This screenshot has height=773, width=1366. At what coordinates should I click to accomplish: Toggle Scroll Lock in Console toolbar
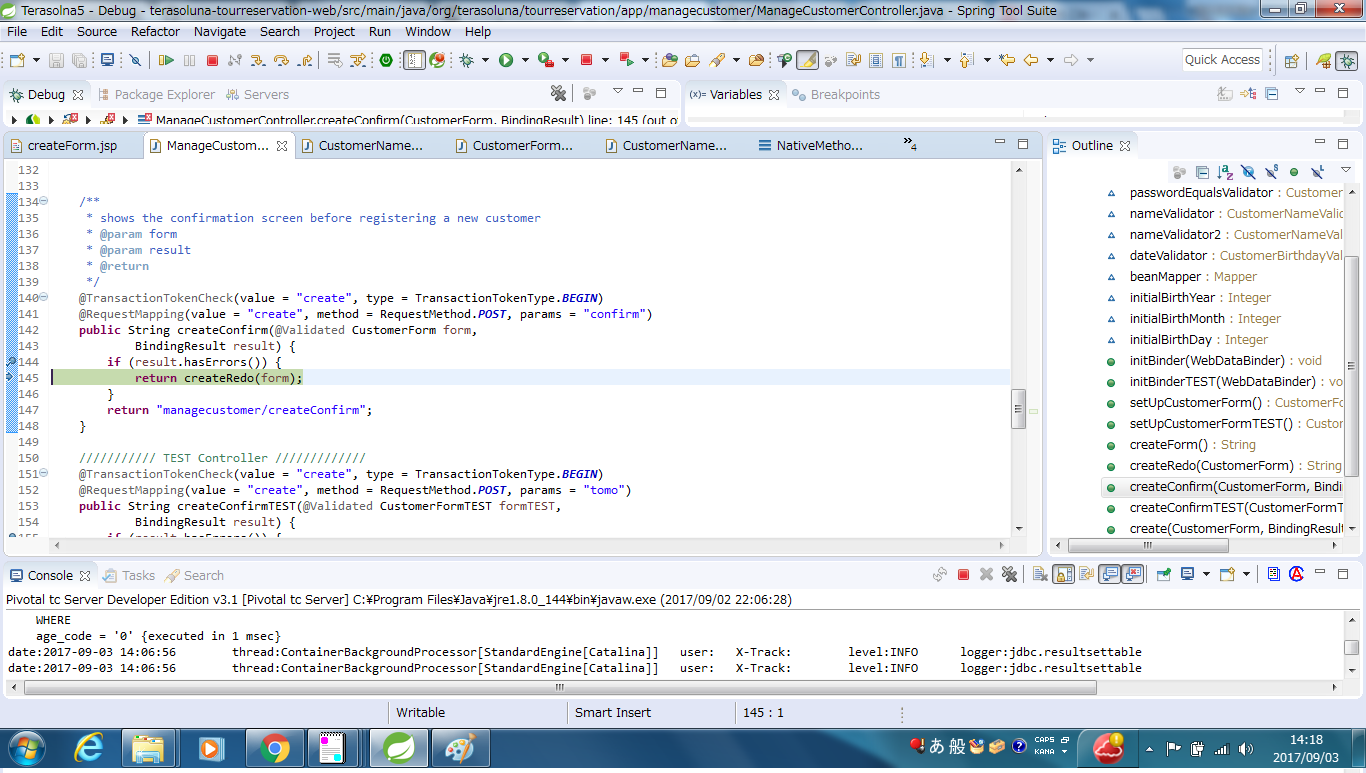(x=1063, y=574)
